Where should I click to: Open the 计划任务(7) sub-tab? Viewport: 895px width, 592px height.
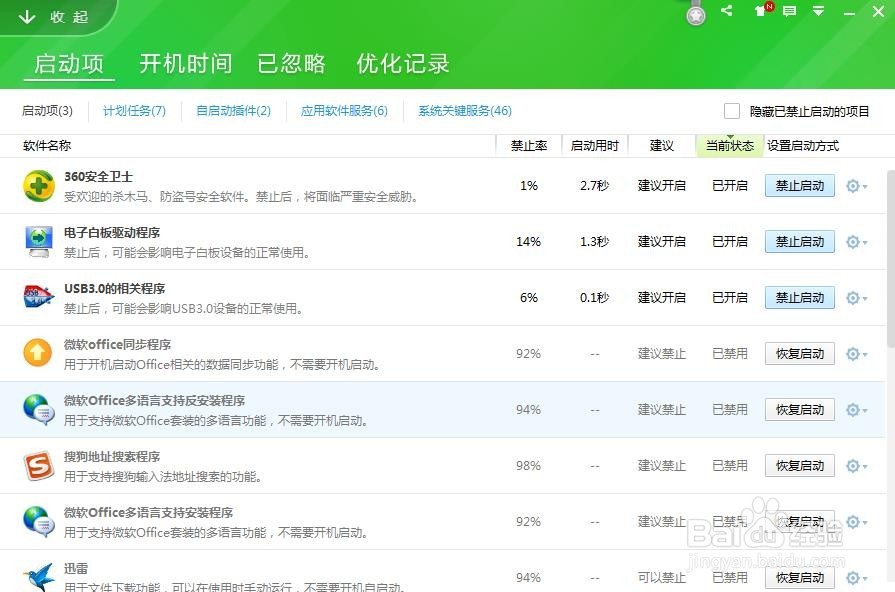(x=134, y=111)
